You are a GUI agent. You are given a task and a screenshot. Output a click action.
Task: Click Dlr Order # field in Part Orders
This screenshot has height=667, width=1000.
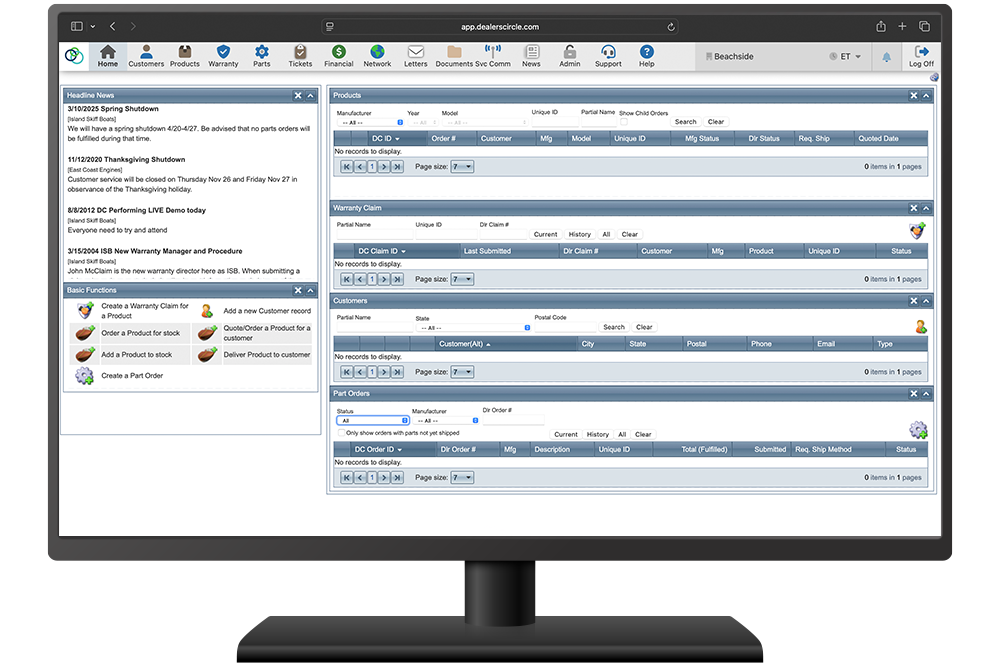513,420
